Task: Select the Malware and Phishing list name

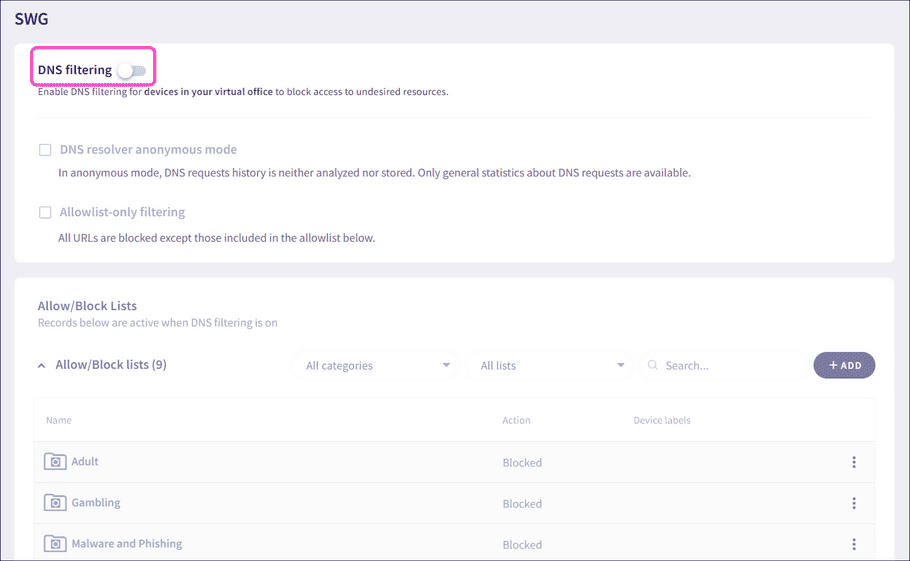Action: (127, 544)
